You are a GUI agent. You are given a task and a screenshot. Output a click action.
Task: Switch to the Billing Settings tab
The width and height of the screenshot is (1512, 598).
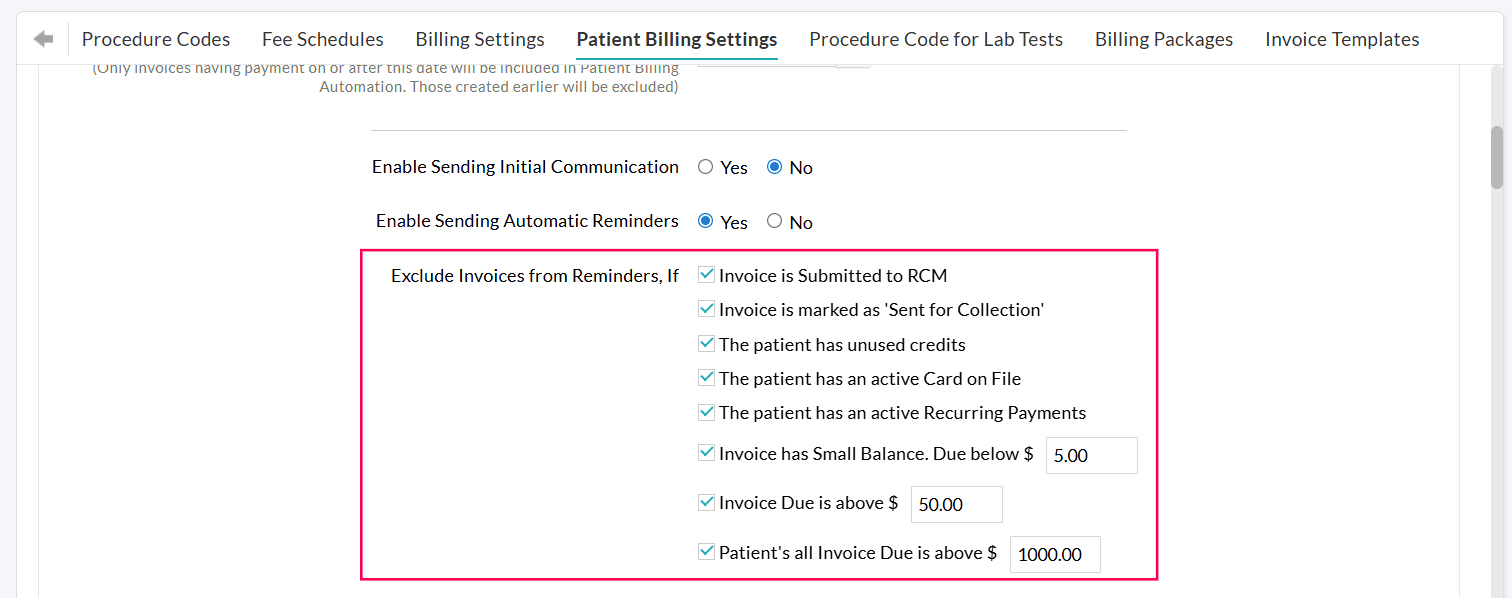pyautogui.click(x=479, y=39)
